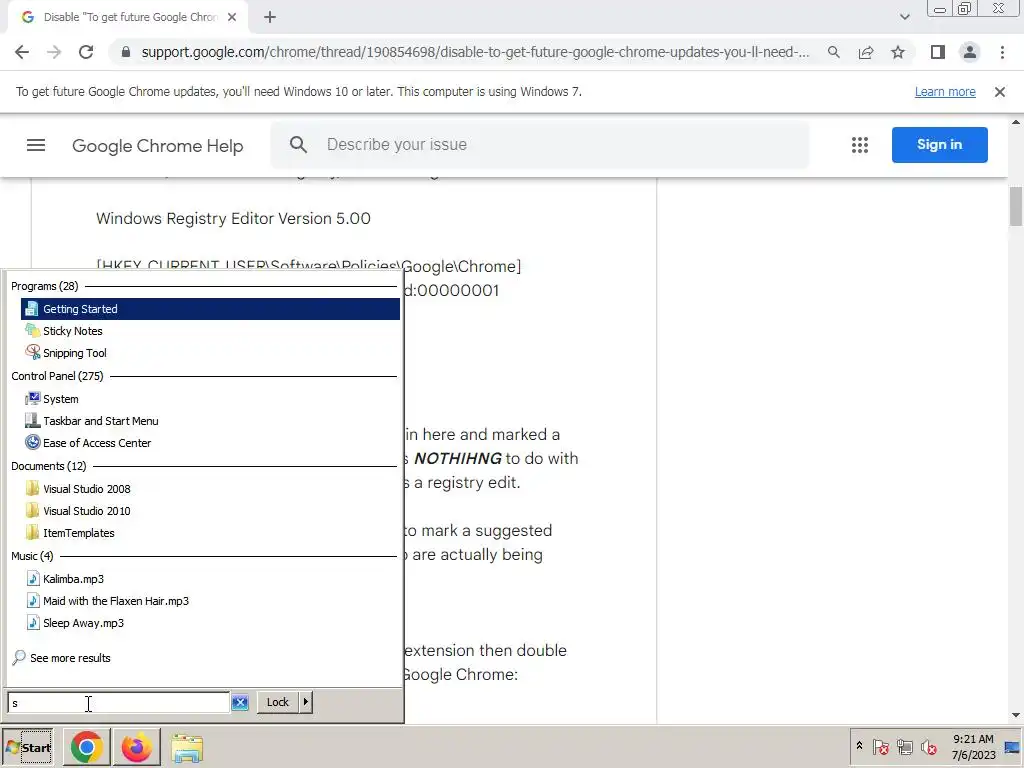The image size is (1024, 768).
Task: Click Chrome in the taskbar
Action: tap(87, 748)
